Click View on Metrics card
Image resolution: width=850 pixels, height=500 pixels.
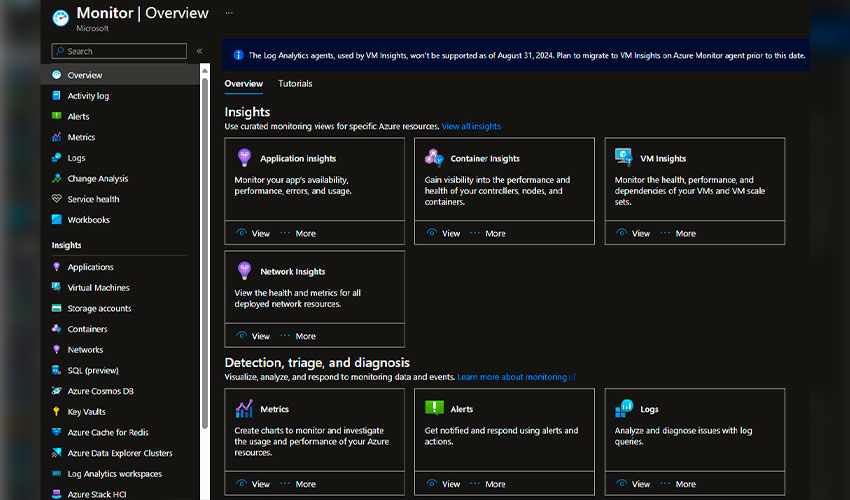coord(253,484)
